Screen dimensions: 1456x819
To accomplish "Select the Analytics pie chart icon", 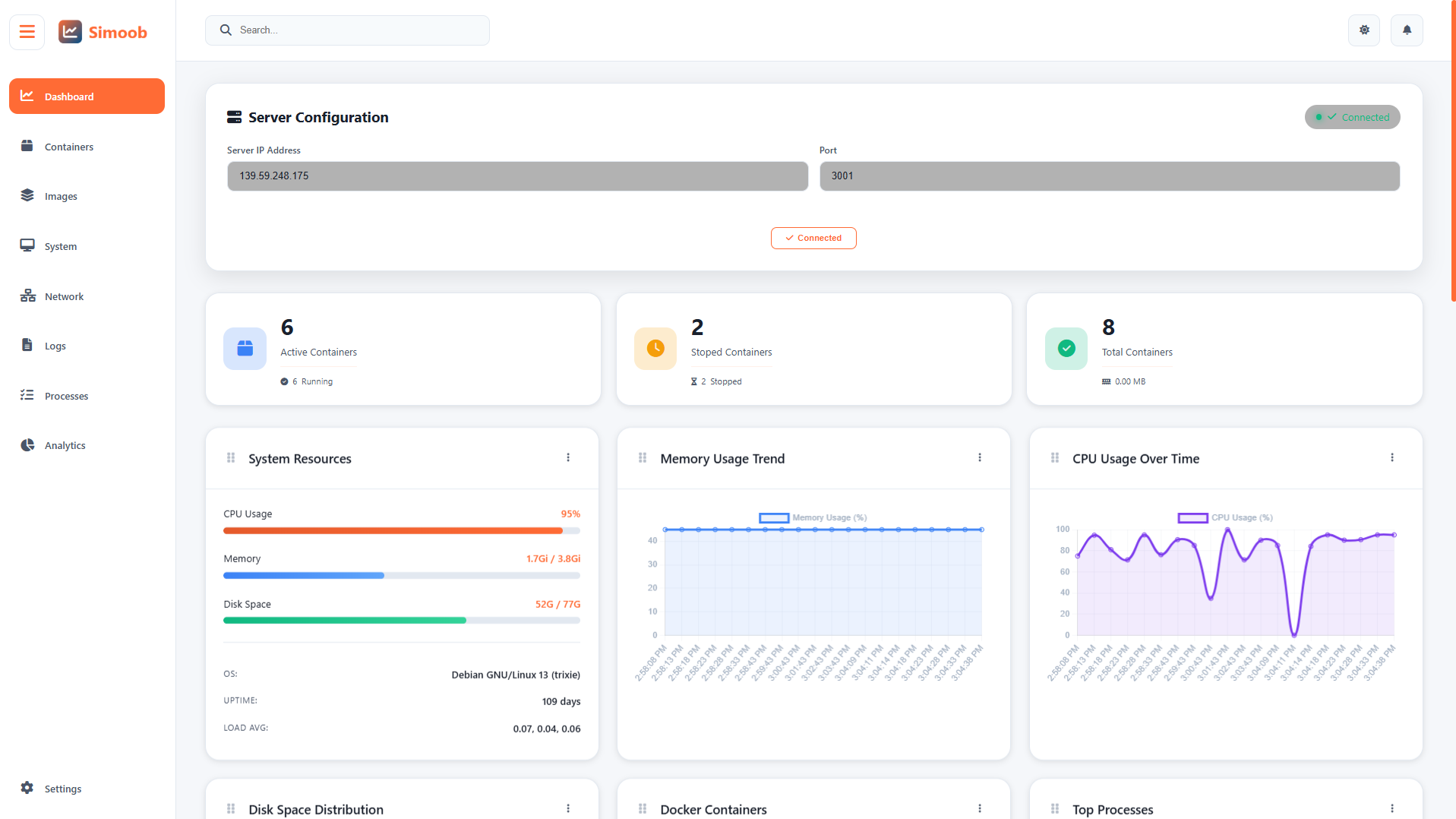I will coord(27,444).
